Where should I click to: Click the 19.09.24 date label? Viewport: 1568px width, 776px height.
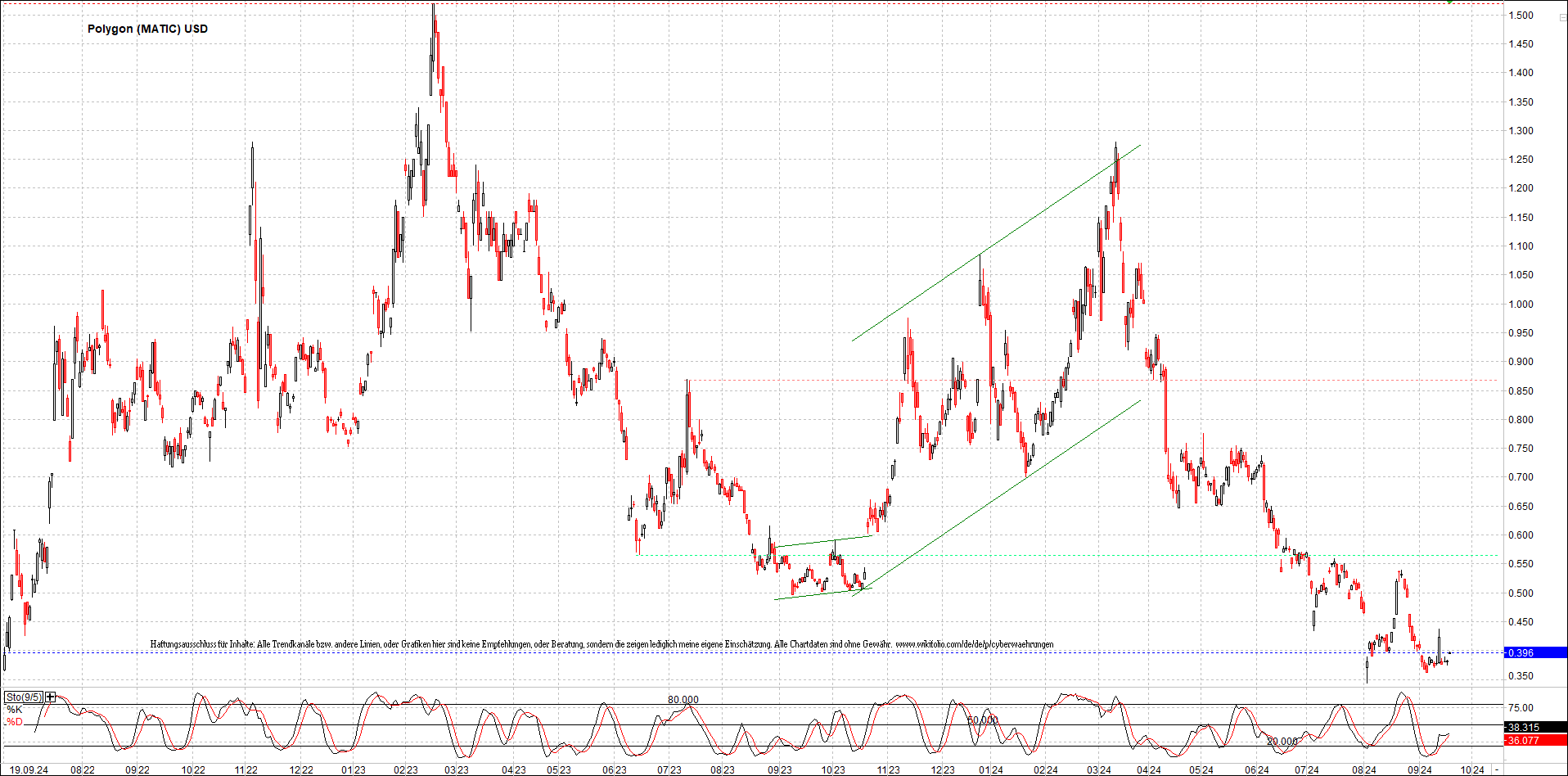(29, 770)
